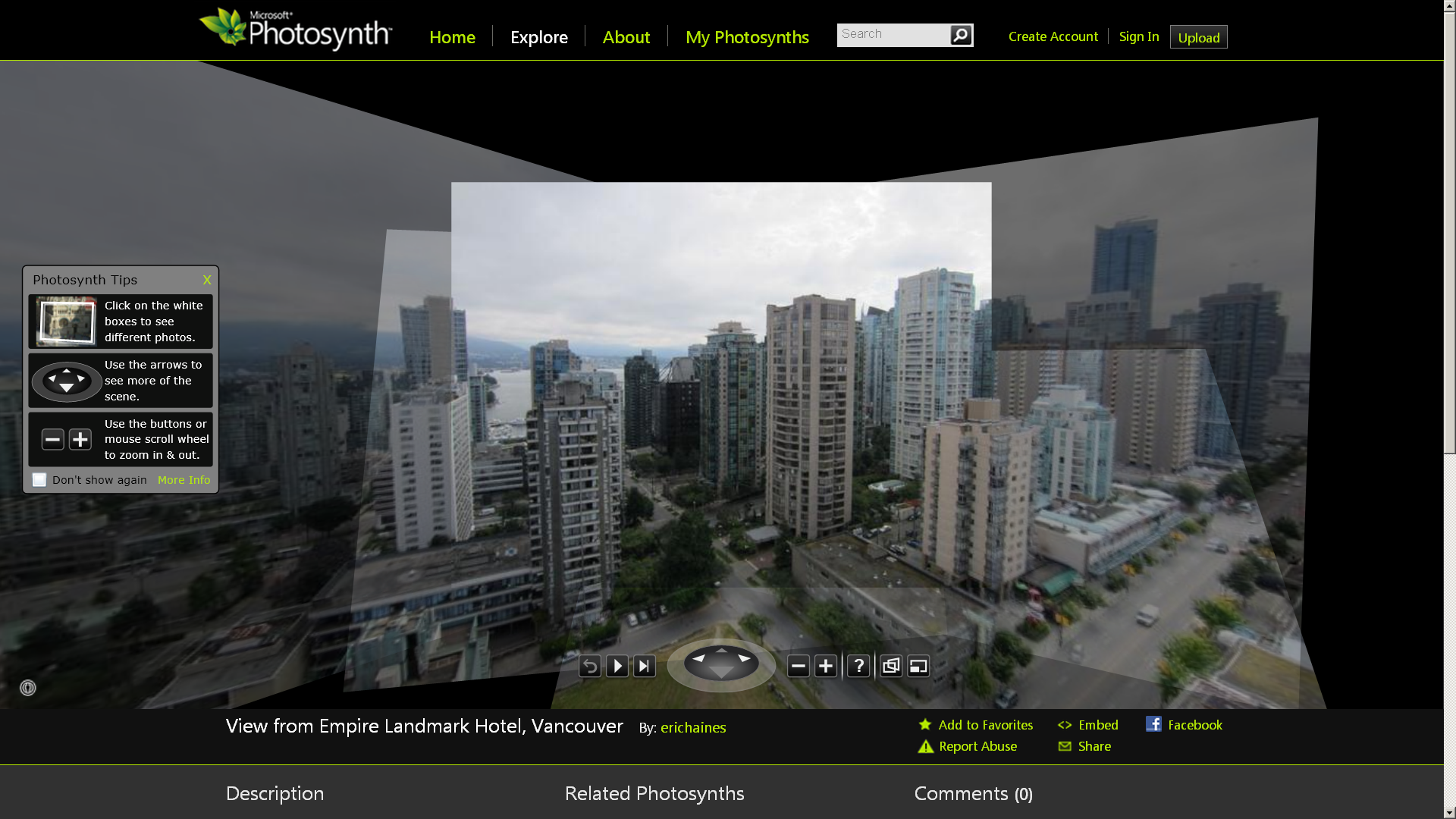Click the Microsoft Photosynth logo

pos(296,30)
